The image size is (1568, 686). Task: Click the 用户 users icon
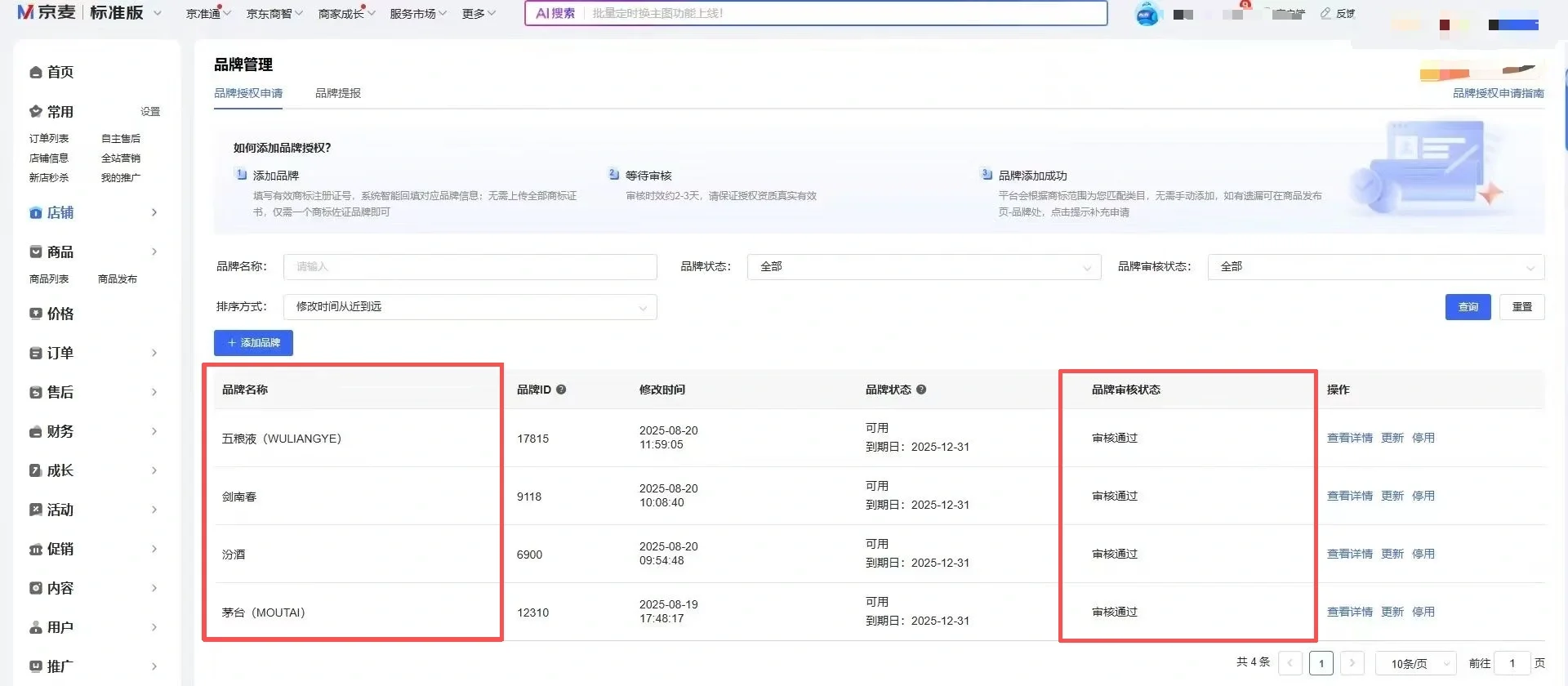36,628
